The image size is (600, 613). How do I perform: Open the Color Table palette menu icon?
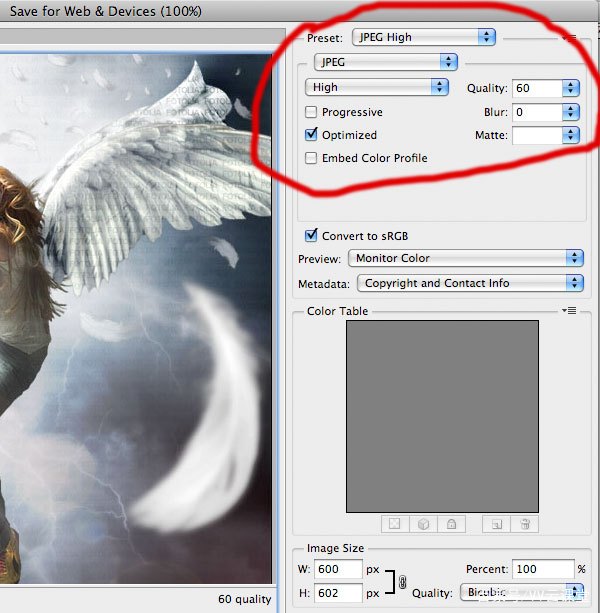point(569,310)
